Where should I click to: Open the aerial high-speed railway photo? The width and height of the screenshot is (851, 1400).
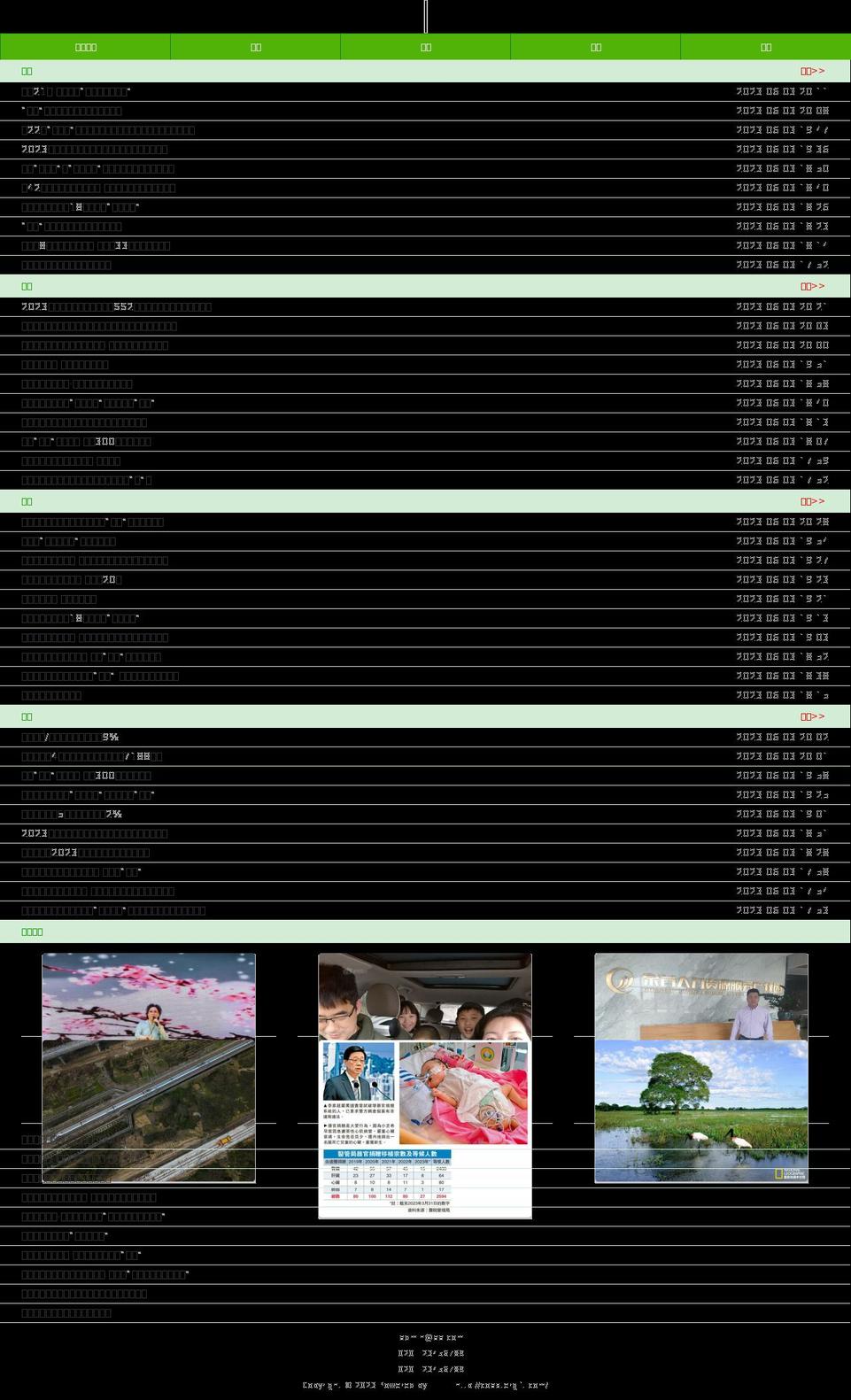(149, 1110)
